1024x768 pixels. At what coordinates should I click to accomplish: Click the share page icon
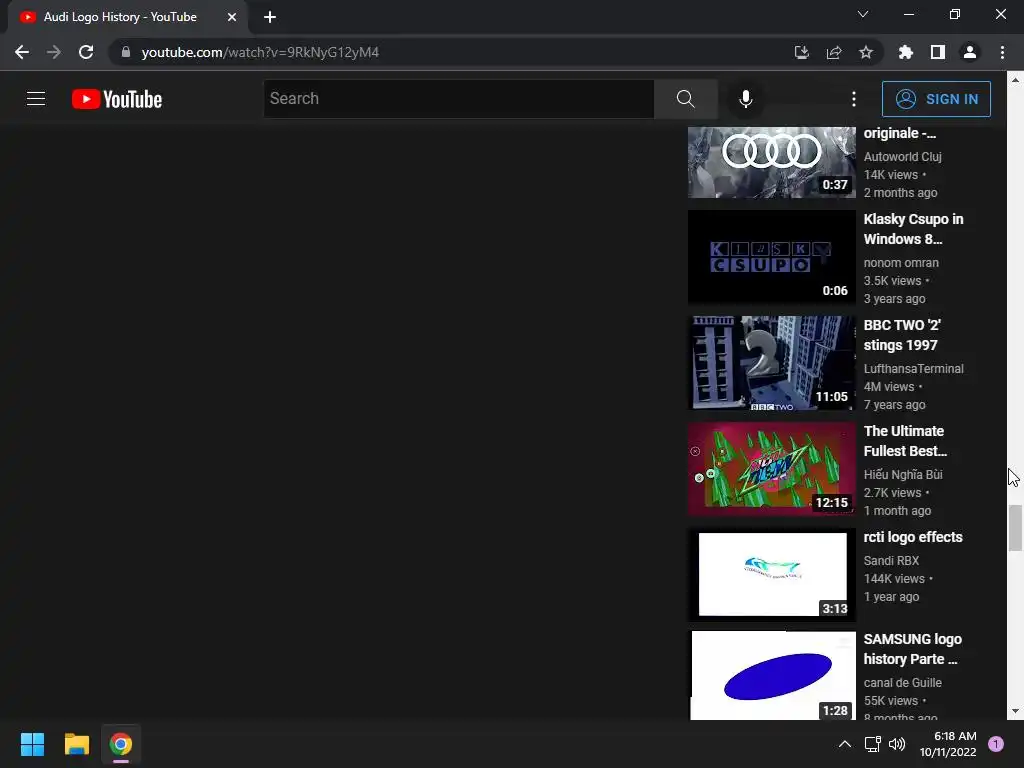tap(834, 52)
